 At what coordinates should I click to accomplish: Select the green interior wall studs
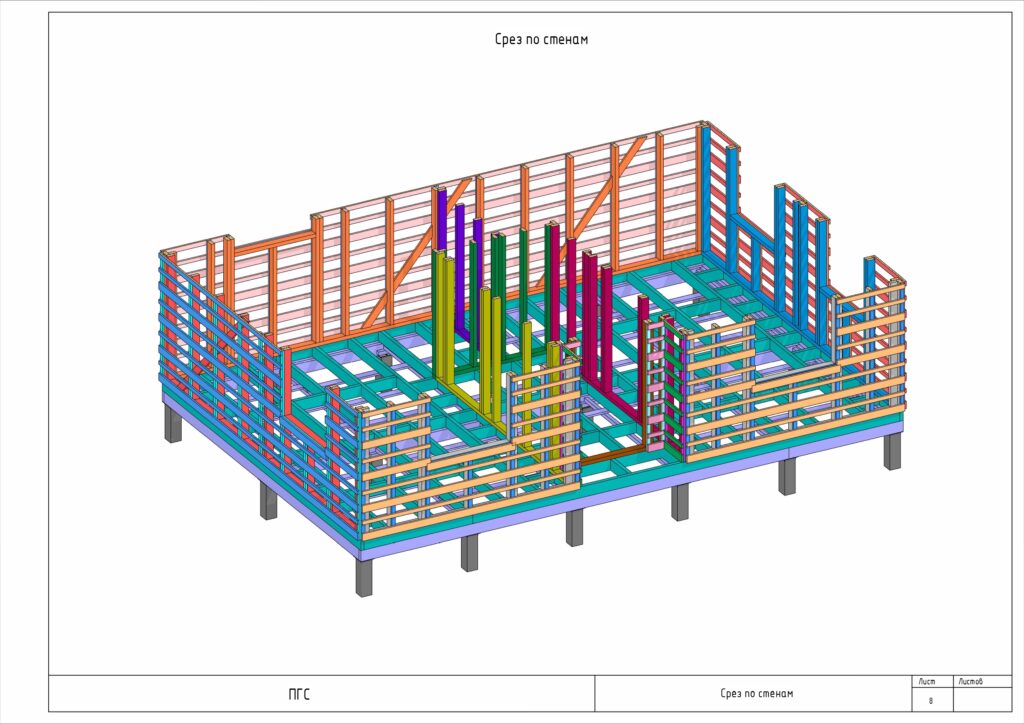click(x=523, y=280)
